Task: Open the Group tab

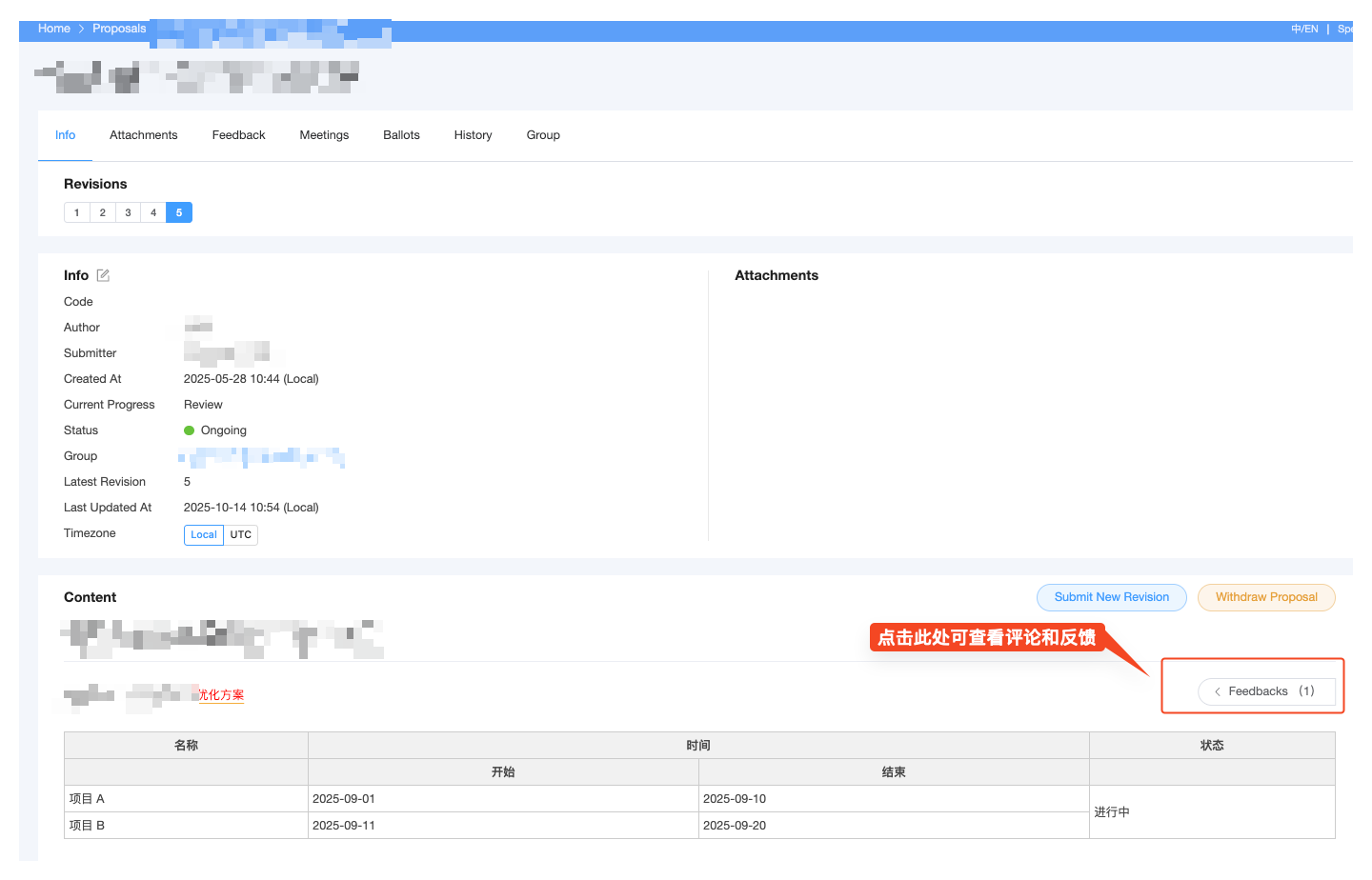Action: 543,135
